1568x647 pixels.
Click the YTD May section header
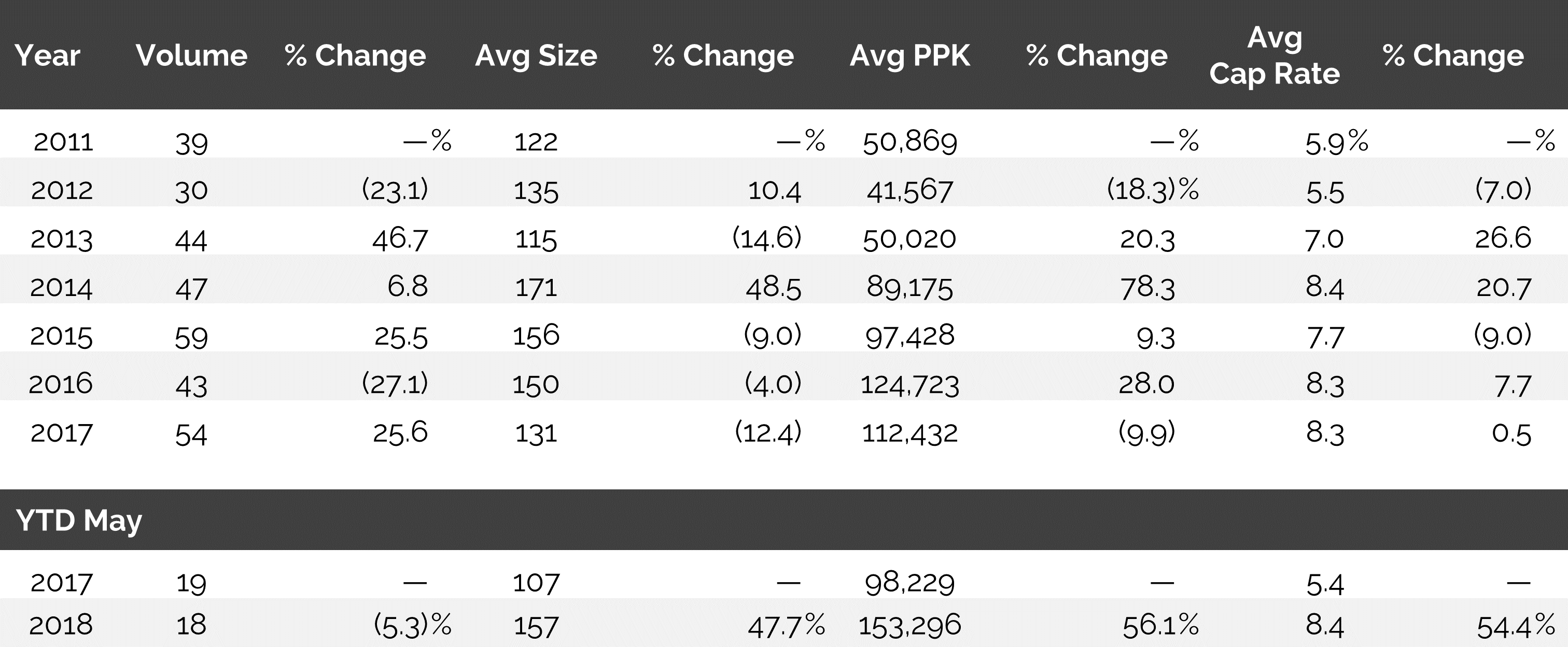click(x=78, y=521)
